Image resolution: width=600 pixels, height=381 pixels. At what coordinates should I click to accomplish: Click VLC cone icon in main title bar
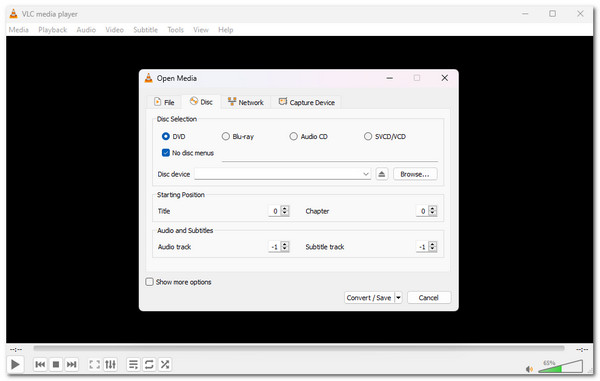click(x=13, y=14)
